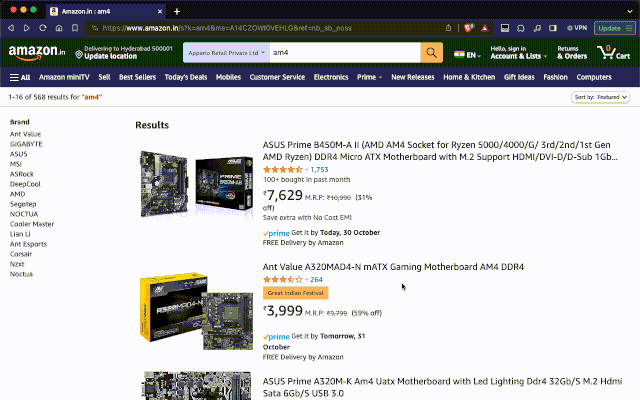This screenshot has width=640, height=400.
Task: Open Computers nav link
Action: (594, 77)
